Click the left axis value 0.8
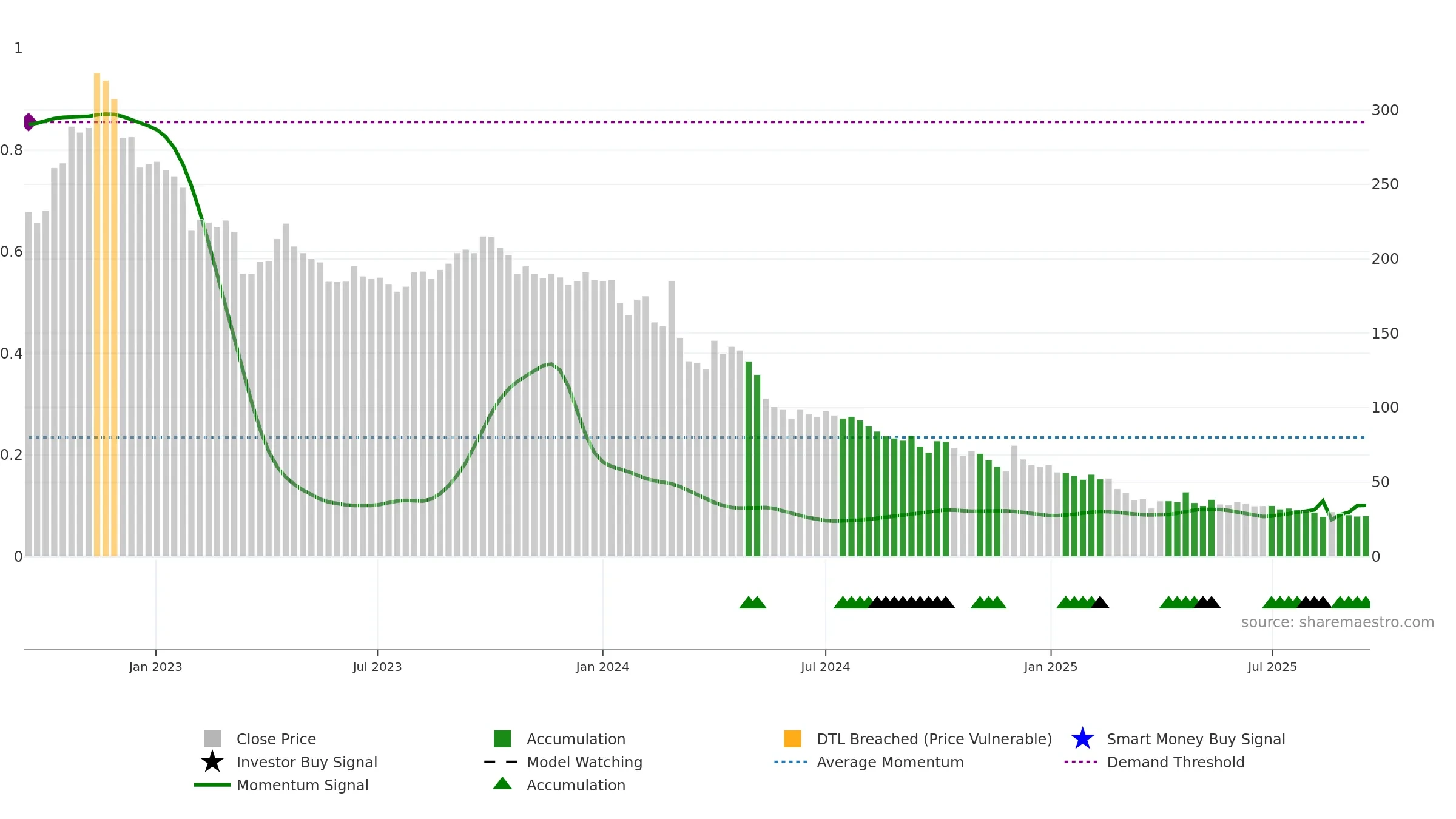This screenshot has height=819, width=1456. 11,150
